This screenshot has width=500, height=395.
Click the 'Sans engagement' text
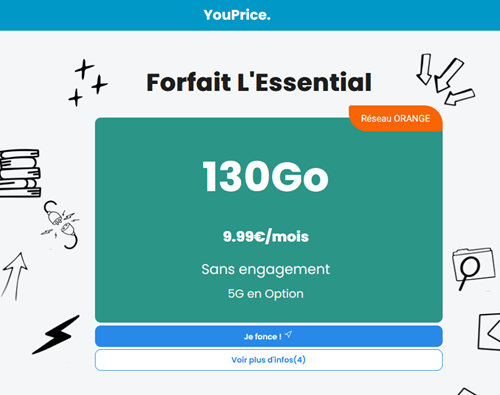(x=266, y=269)
